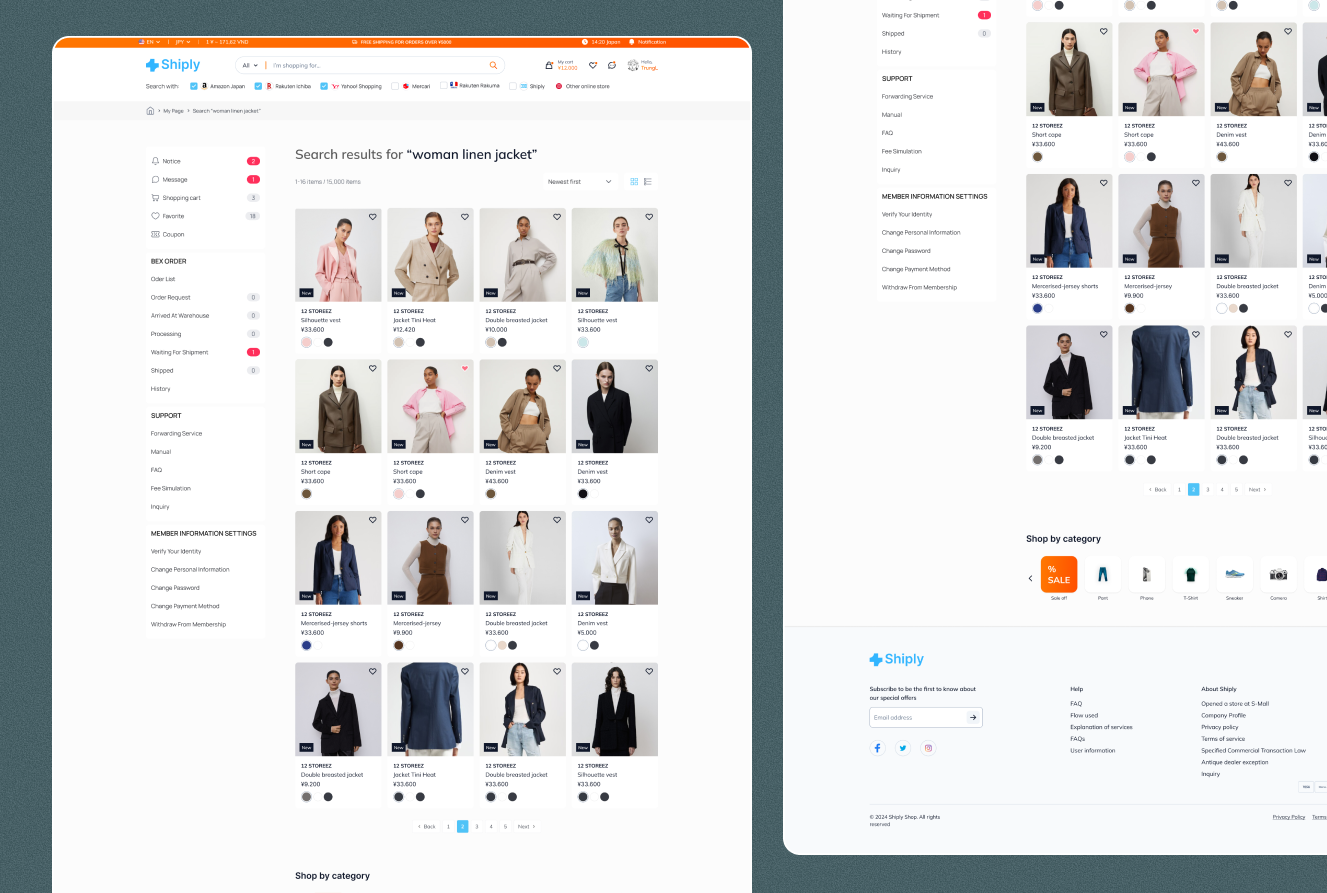The height and width of the screenshot is (893, 1327).
Task: Open the All category dropdown in search
Action: pos(250,65)
